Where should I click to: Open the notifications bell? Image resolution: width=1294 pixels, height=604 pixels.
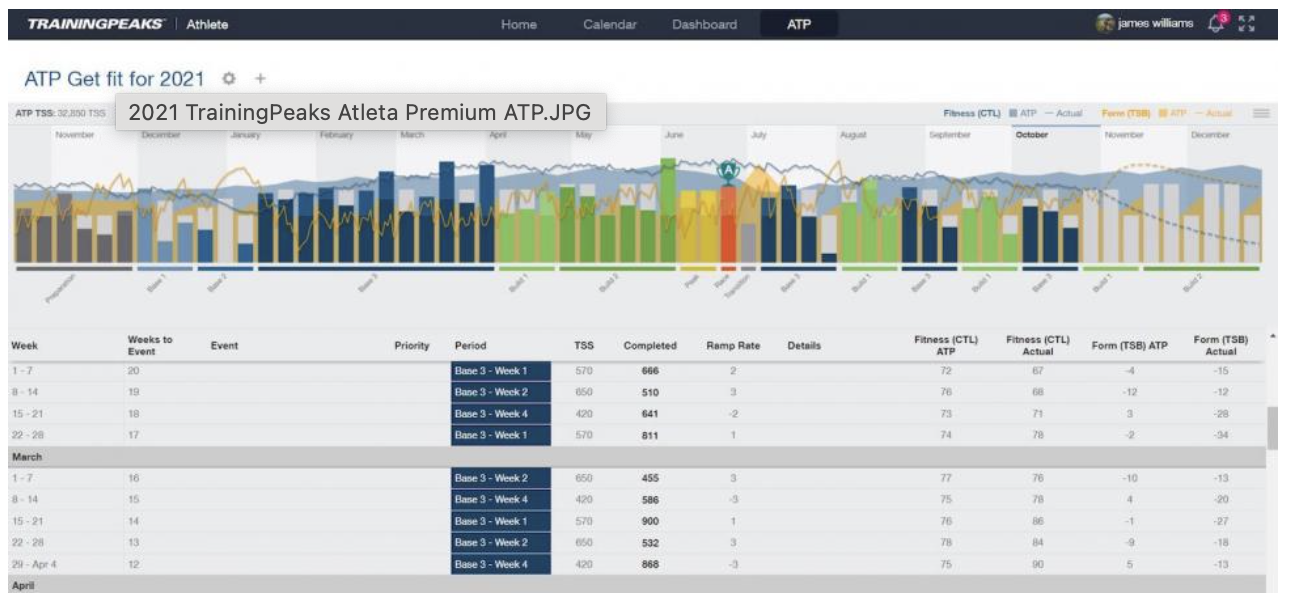[x=1216, y=24]
